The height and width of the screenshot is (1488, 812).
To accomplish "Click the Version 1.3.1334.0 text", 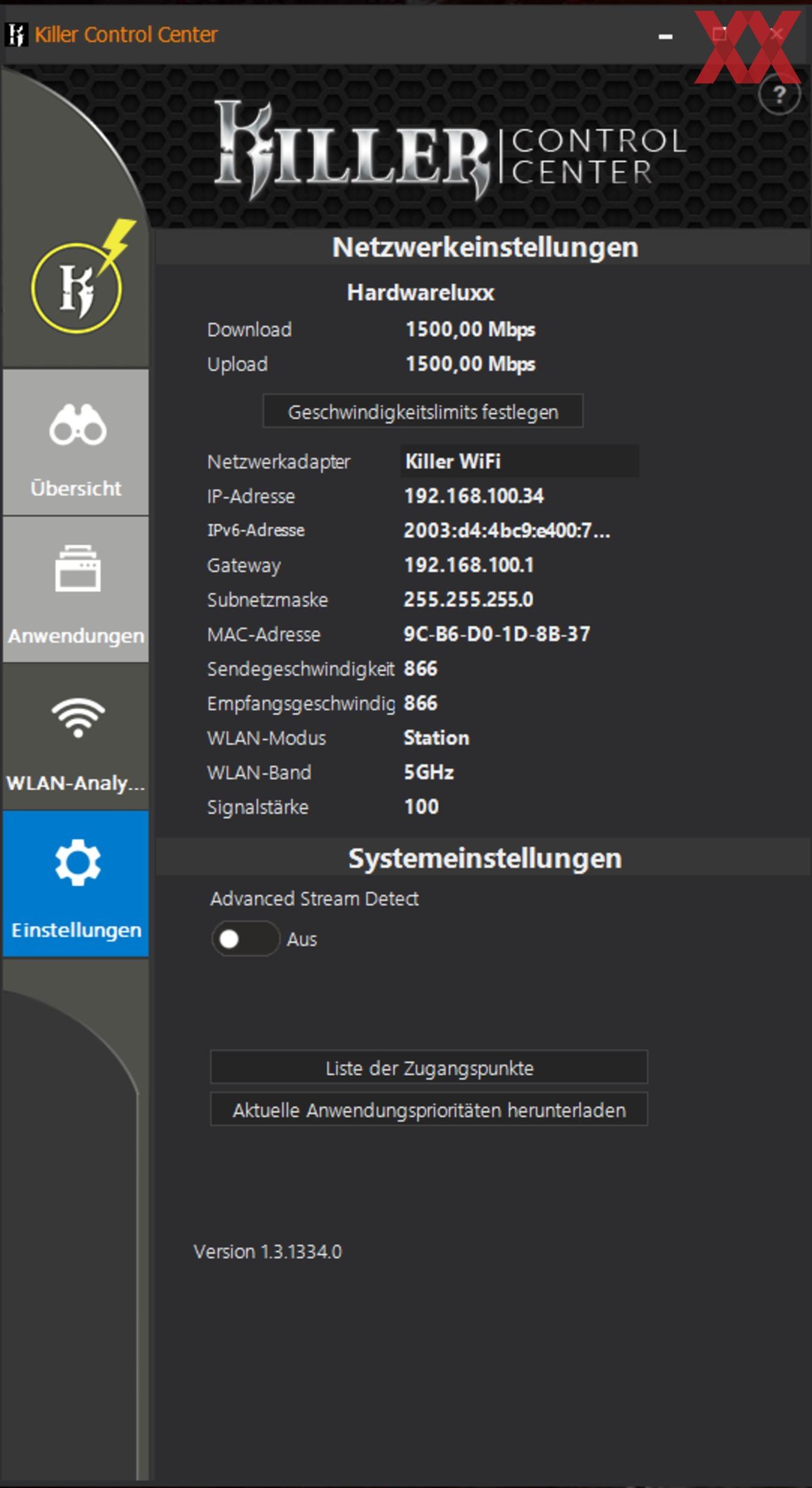I will (x=267, y=1251).
